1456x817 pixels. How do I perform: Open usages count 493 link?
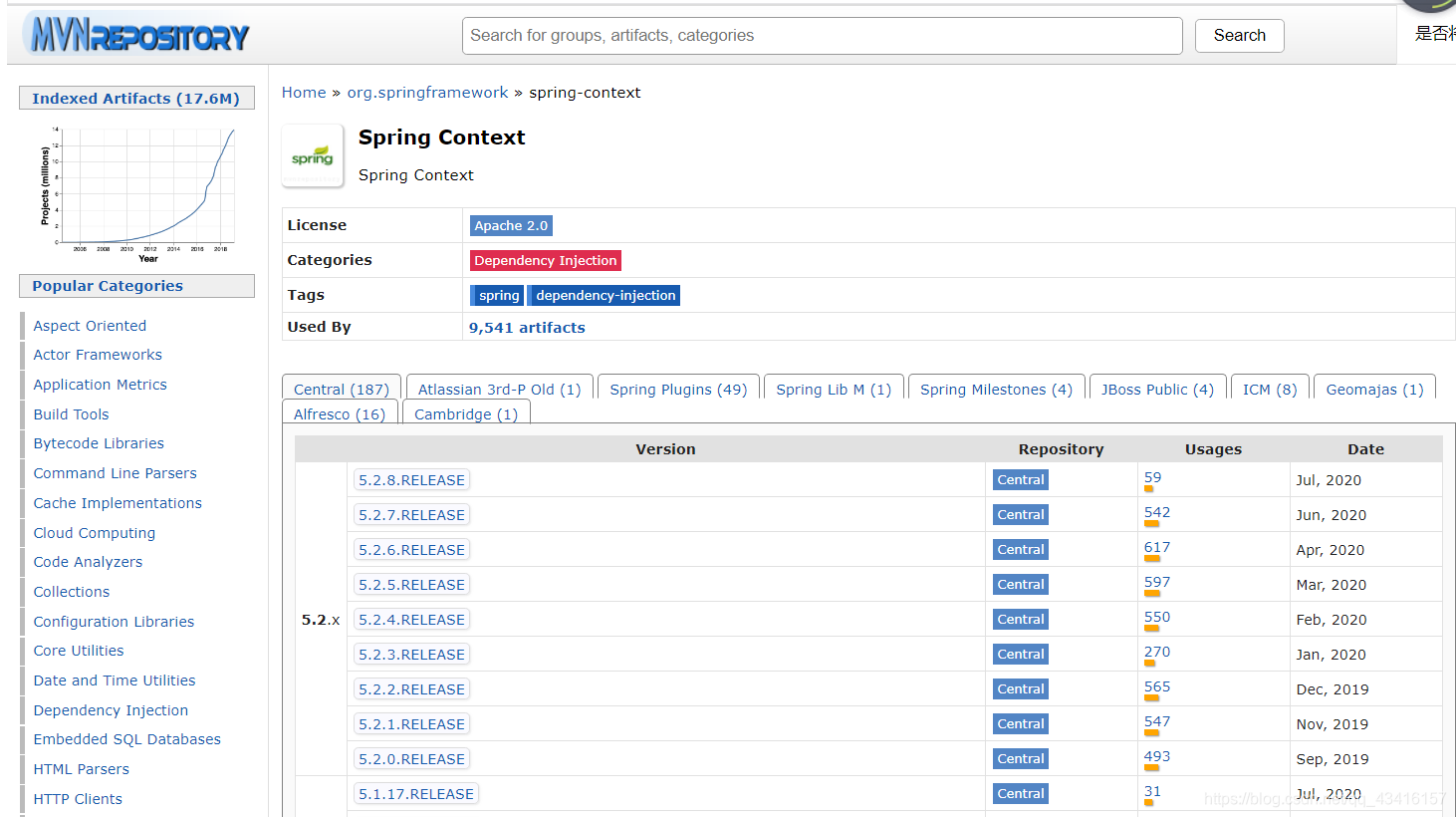click(1157, 756)
